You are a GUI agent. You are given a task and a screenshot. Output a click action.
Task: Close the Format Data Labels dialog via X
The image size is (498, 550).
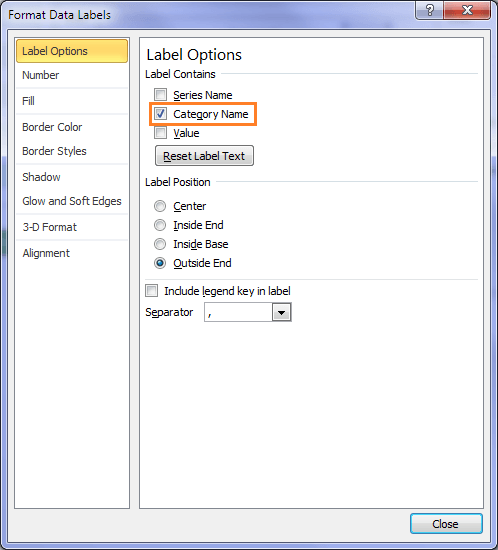[x=467, y=10]
